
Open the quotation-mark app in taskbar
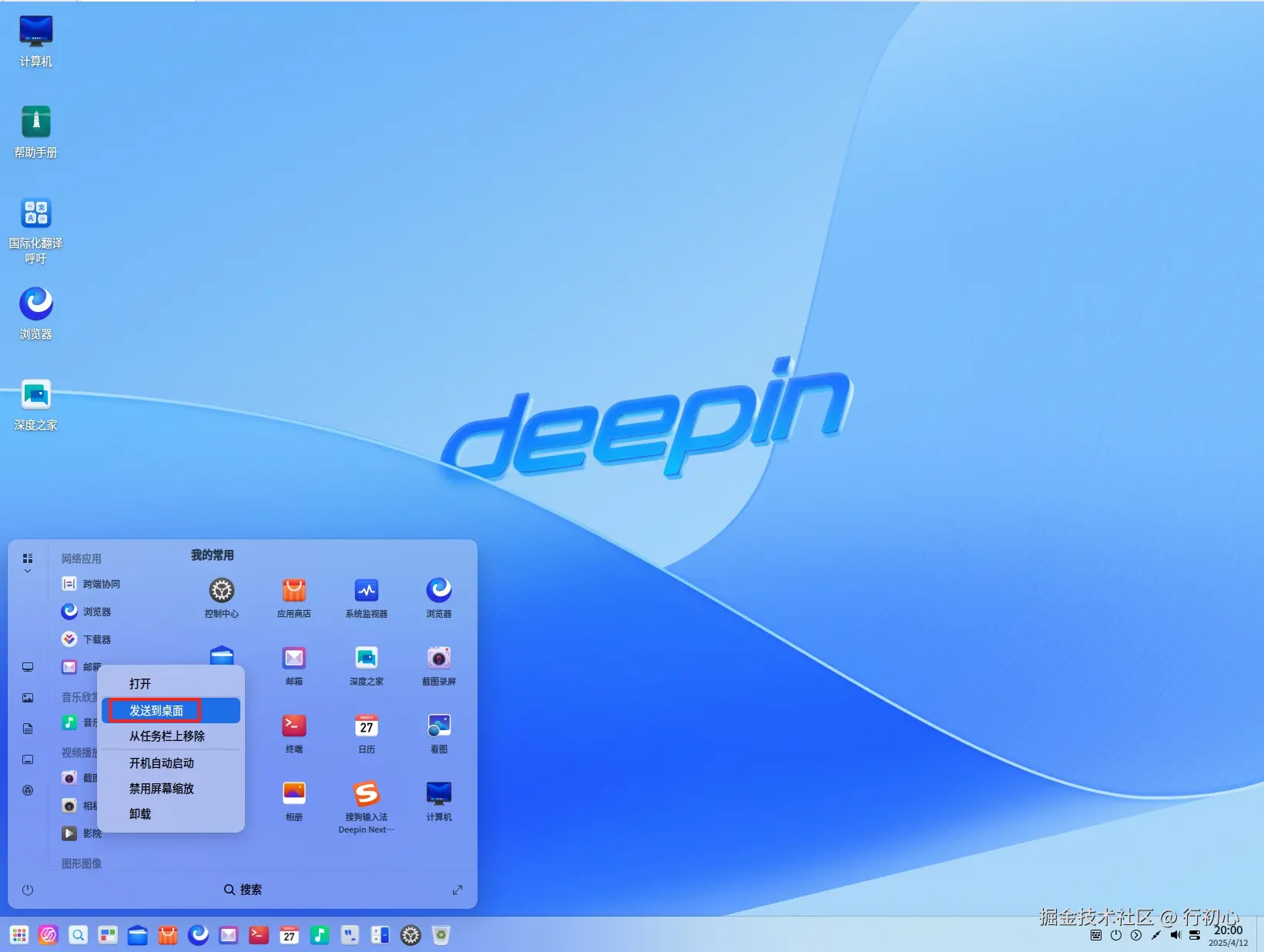(x=350, y=935)
